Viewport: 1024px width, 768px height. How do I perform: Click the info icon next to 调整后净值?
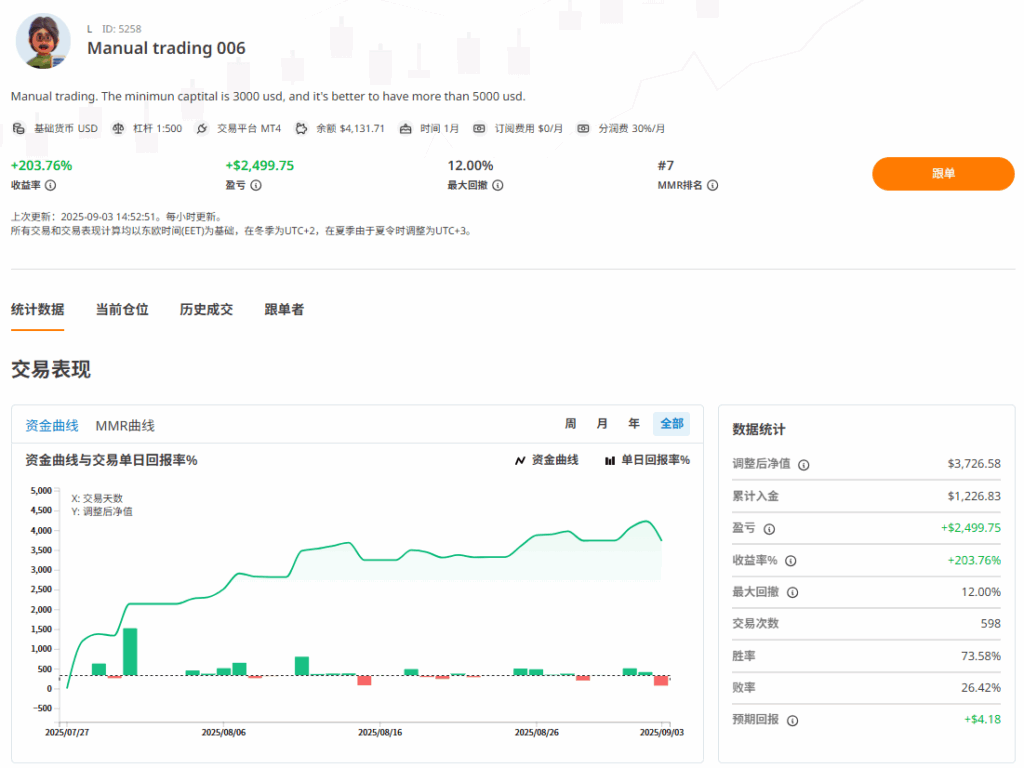point(804,464)
